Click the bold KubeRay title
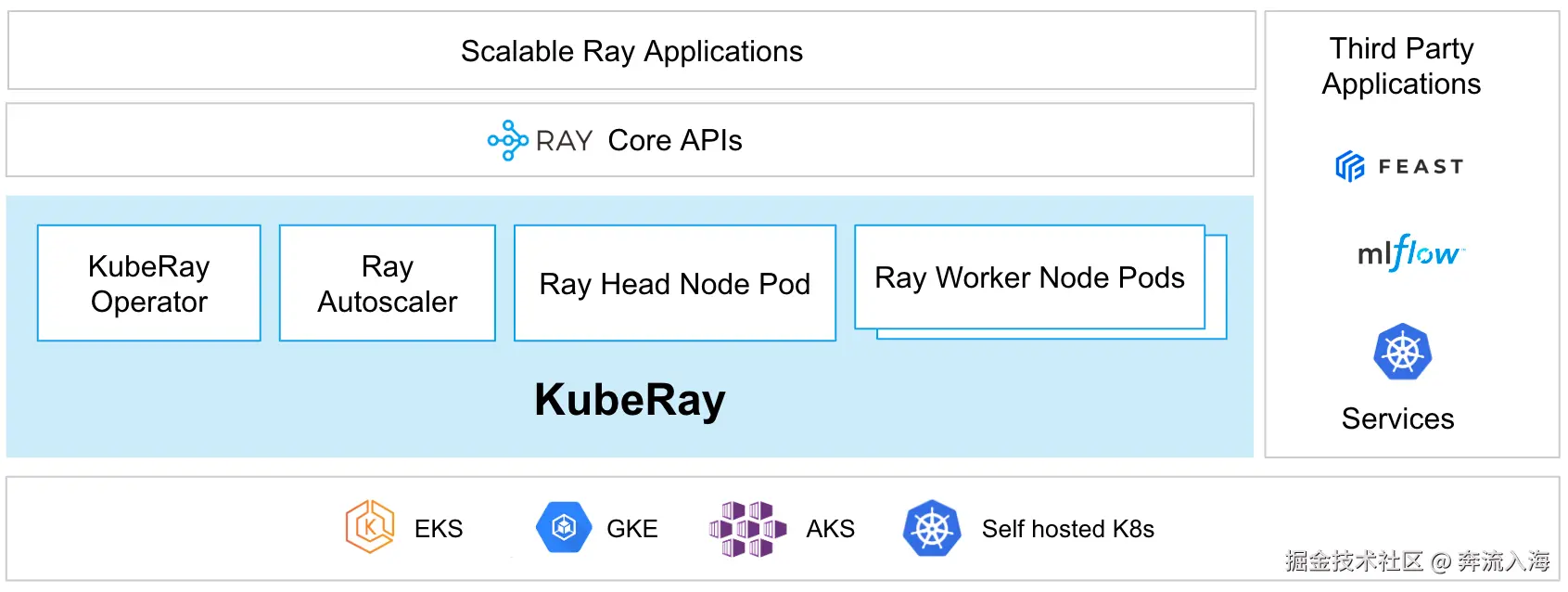This screenshot has height=592, width=1568. [x=630, y=400]
